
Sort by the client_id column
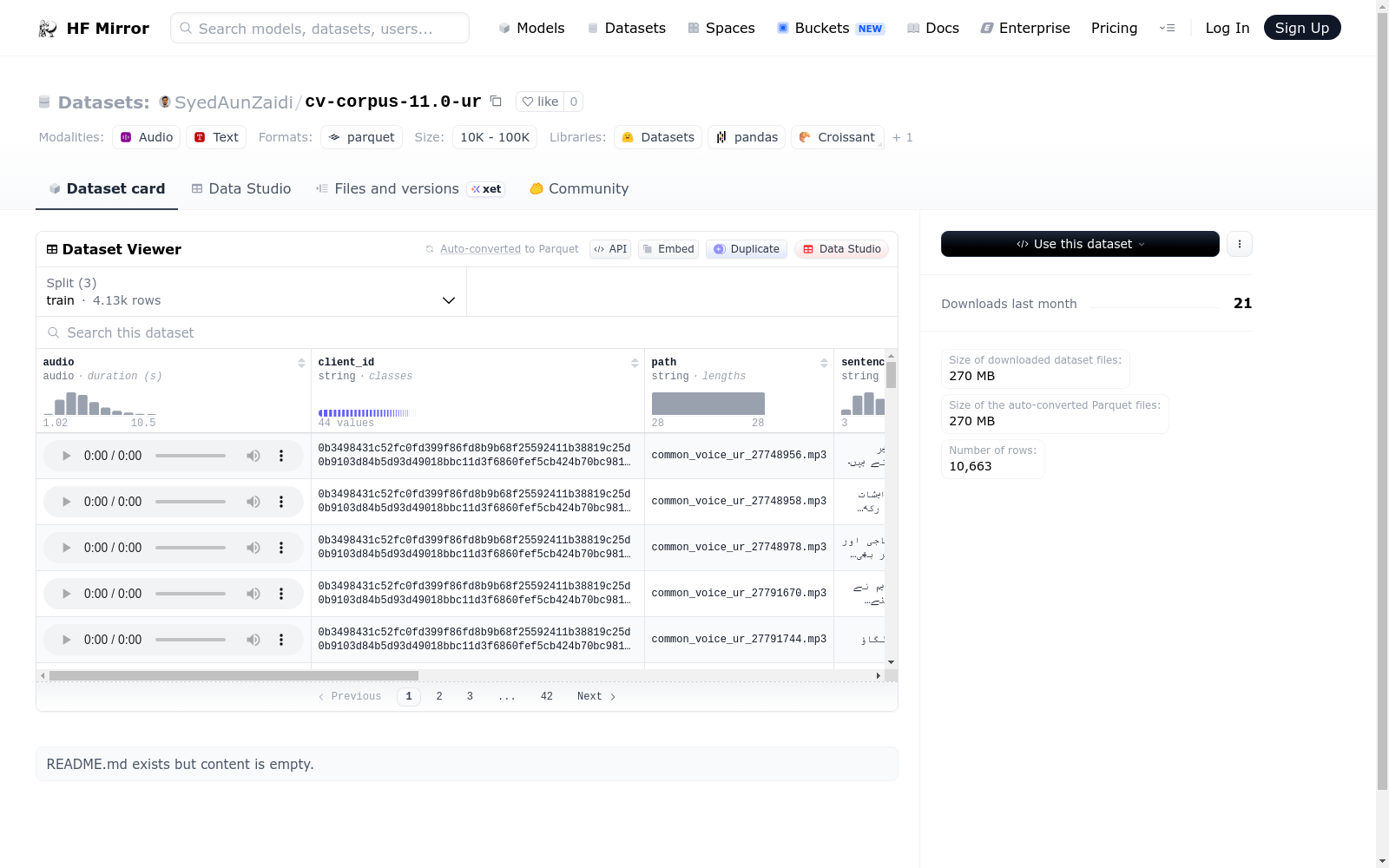coord(635,363)
